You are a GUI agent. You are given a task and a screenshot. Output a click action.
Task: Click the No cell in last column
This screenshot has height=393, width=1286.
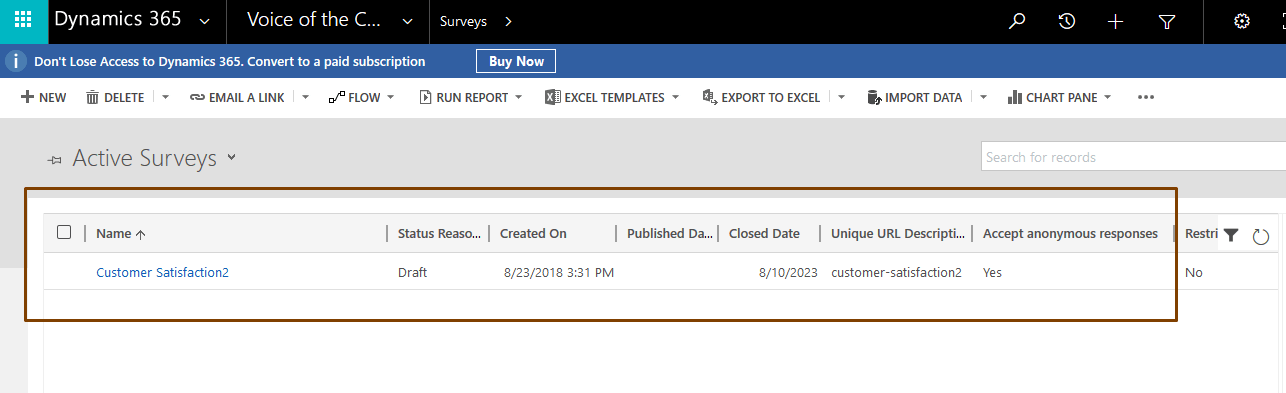click(1193, 272)
